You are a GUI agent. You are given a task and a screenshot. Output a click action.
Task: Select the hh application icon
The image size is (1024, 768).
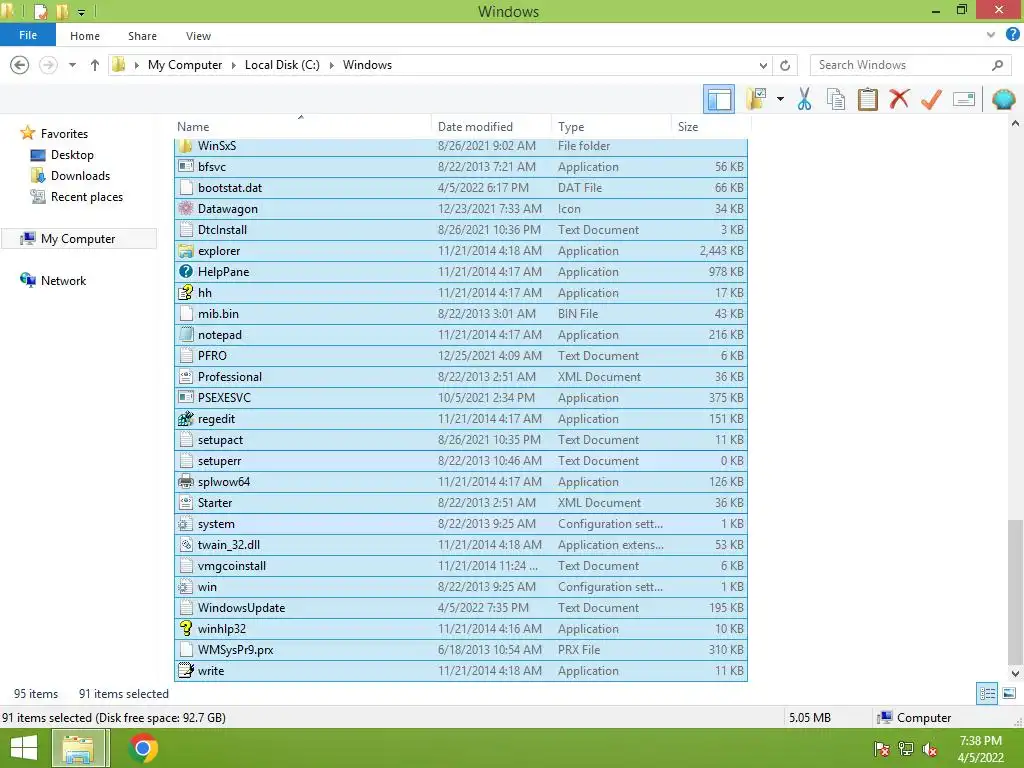tap(185, 293)
